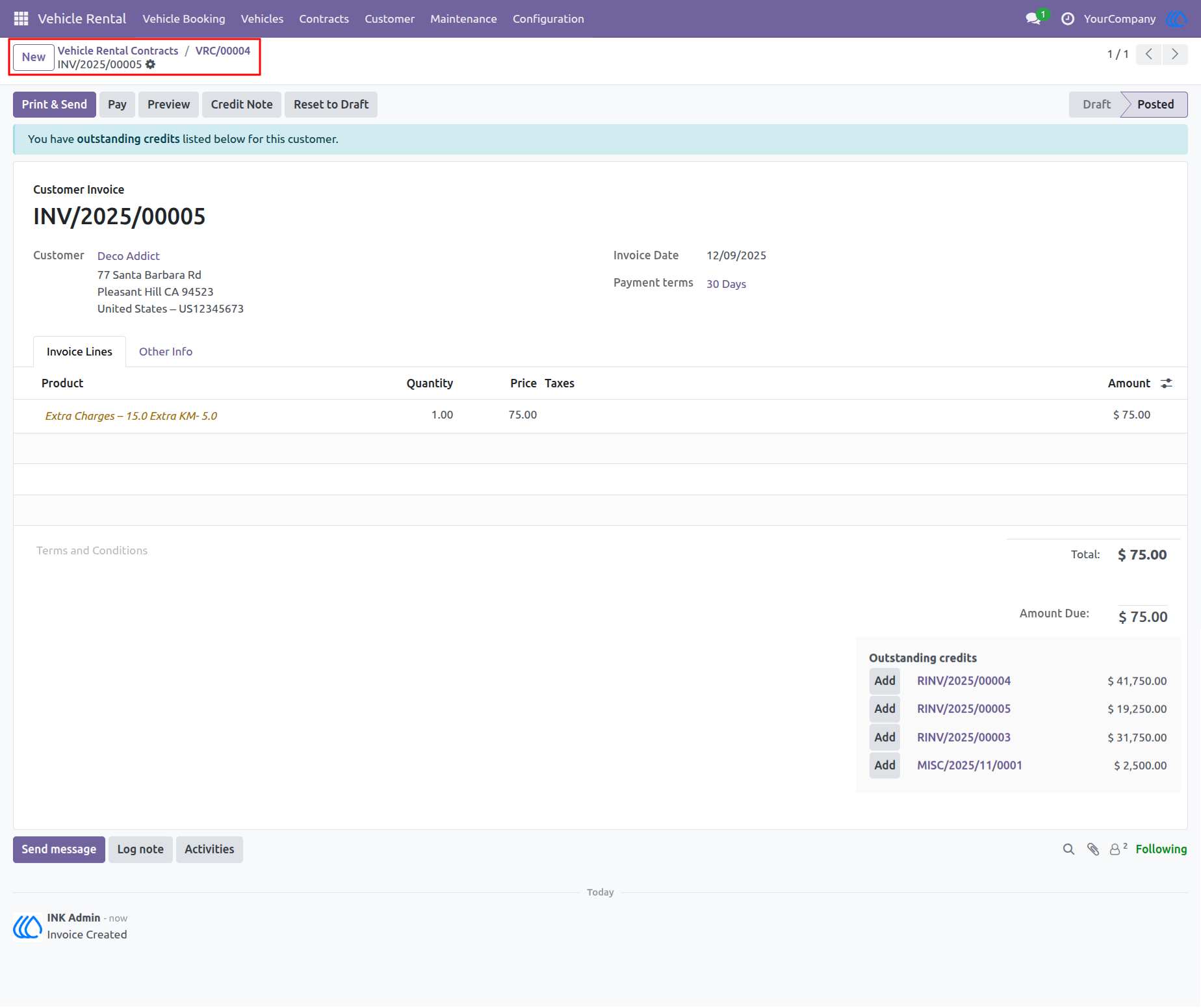Viewport: 1201px width, 1008px height.
Task: Open the apps grid menu icon
Action: point(21,19)
